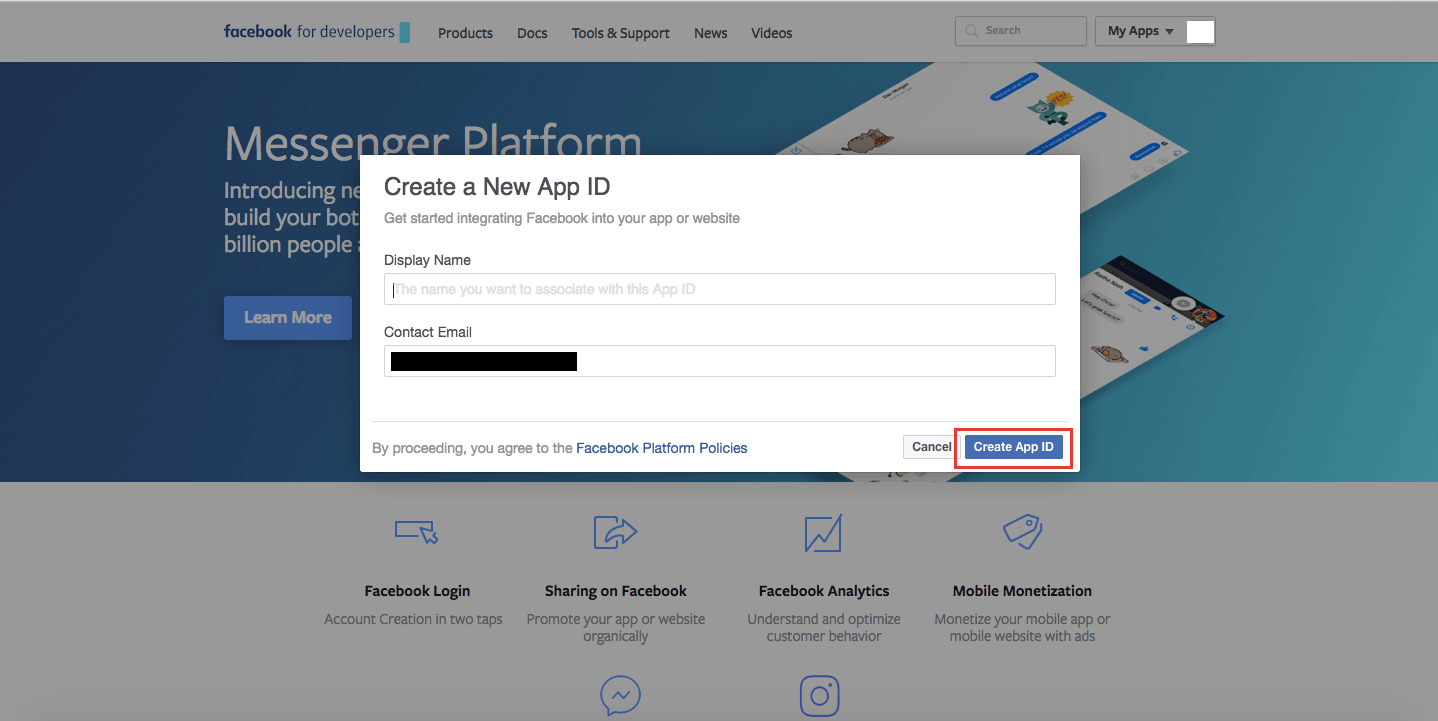The height and width of the screenshot is (721, 1438).
Task: Click 'Promote your app or website organically' text
Action: (616, 627)
